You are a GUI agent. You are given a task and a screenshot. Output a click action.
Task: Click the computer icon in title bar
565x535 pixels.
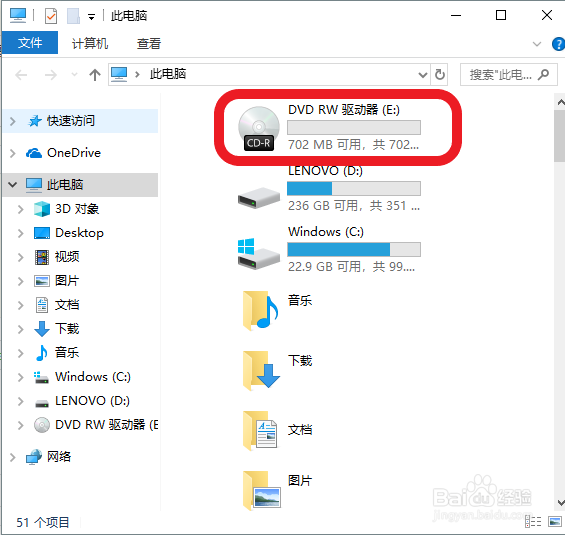(x=18, y=15)
